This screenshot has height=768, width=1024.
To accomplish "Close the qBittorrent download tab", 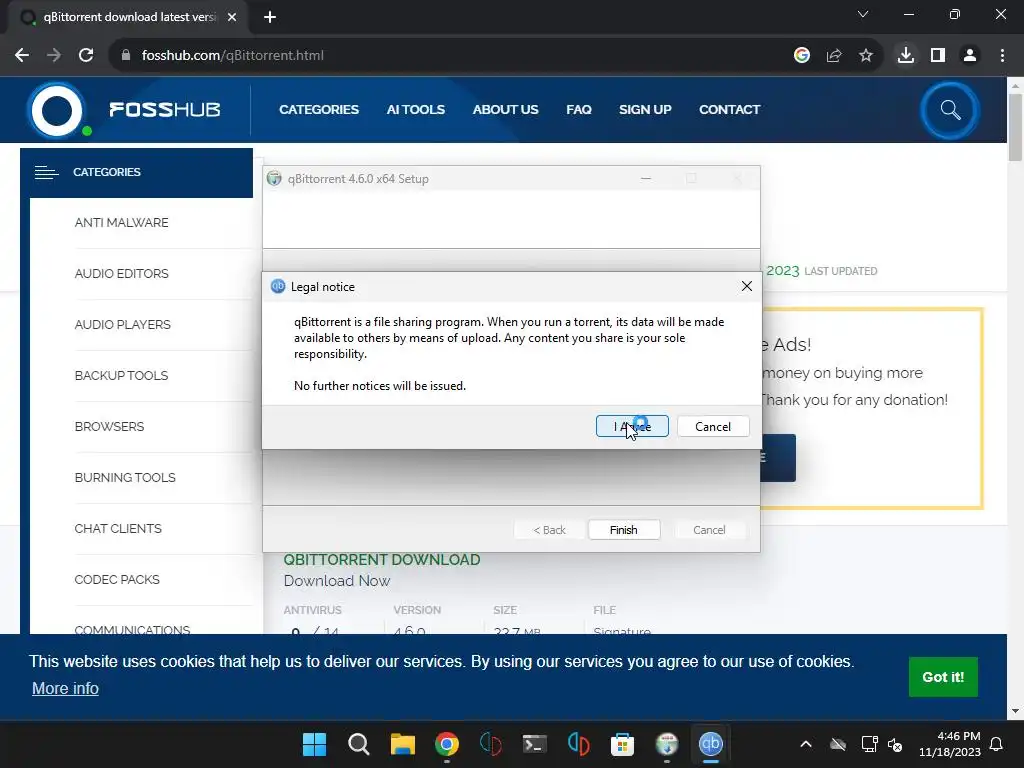I will 232,17.
